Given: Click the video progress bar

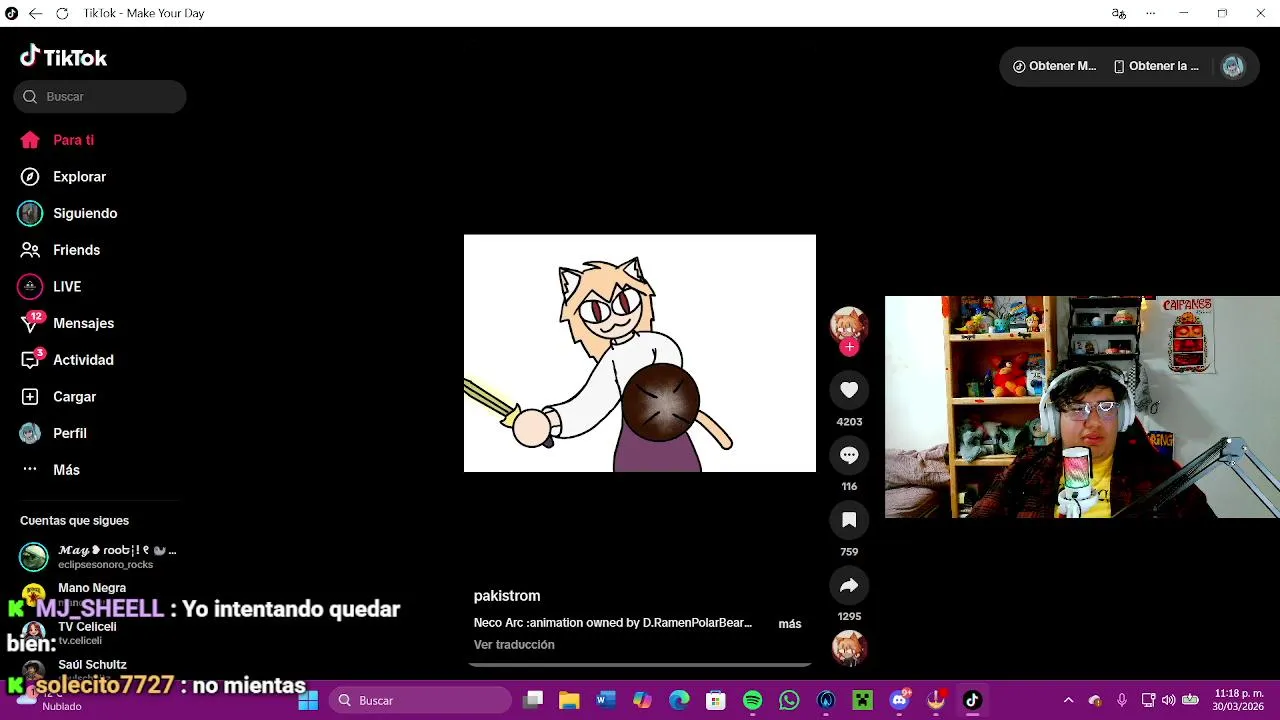Looking at the screenshot, I should (640, 664).
